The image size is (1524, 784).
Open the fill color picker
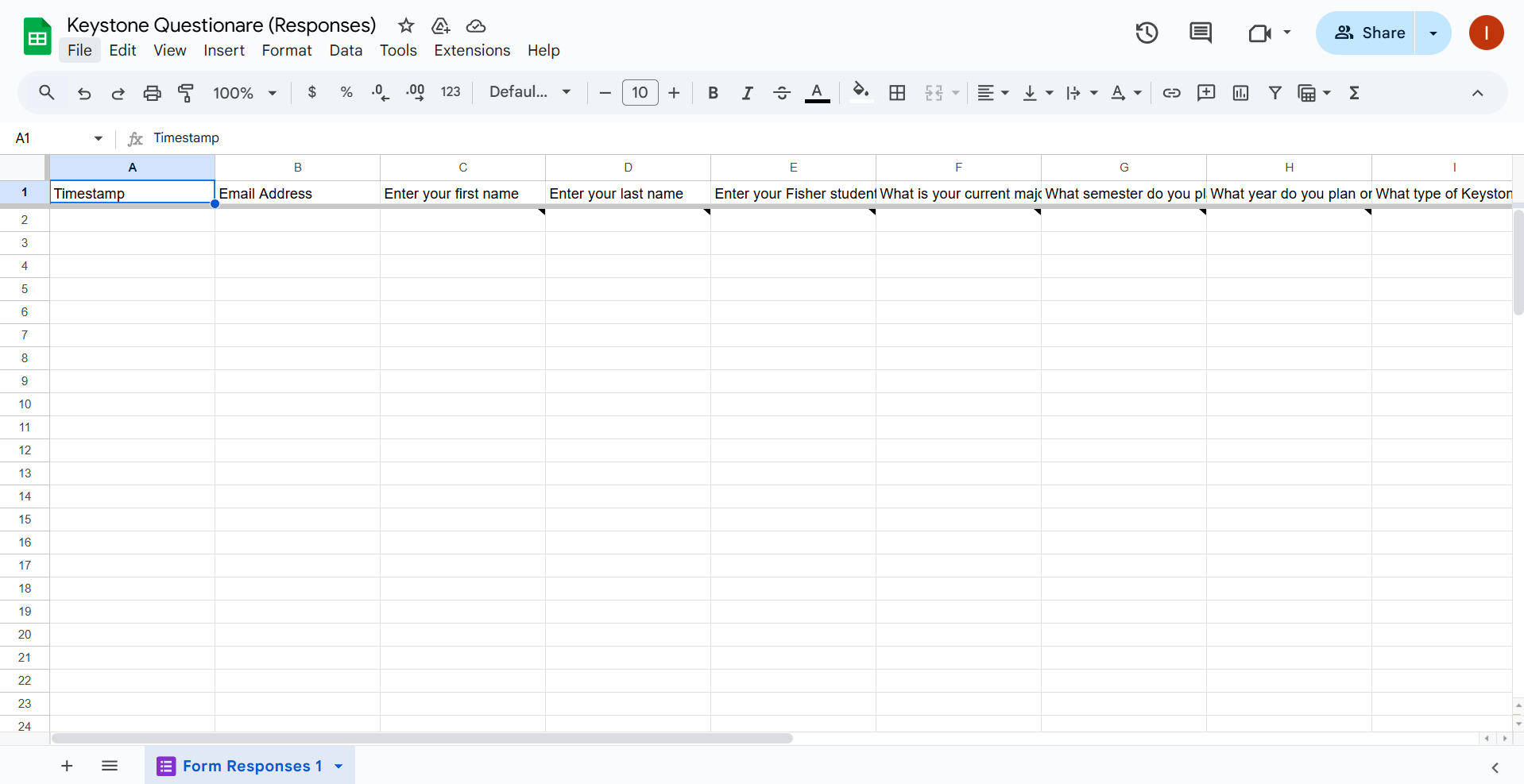(x=861, y=92)
